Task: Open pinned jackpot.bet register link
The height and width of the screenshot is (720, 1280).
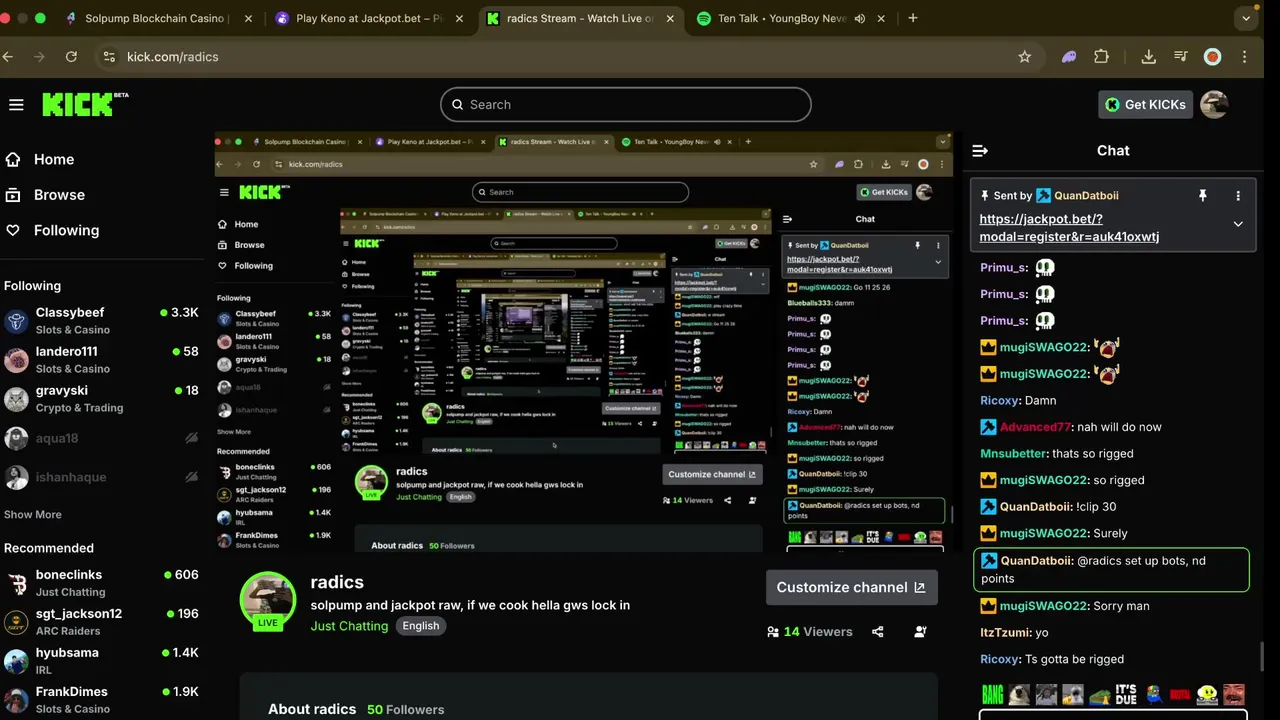Action: [1069, 228]
